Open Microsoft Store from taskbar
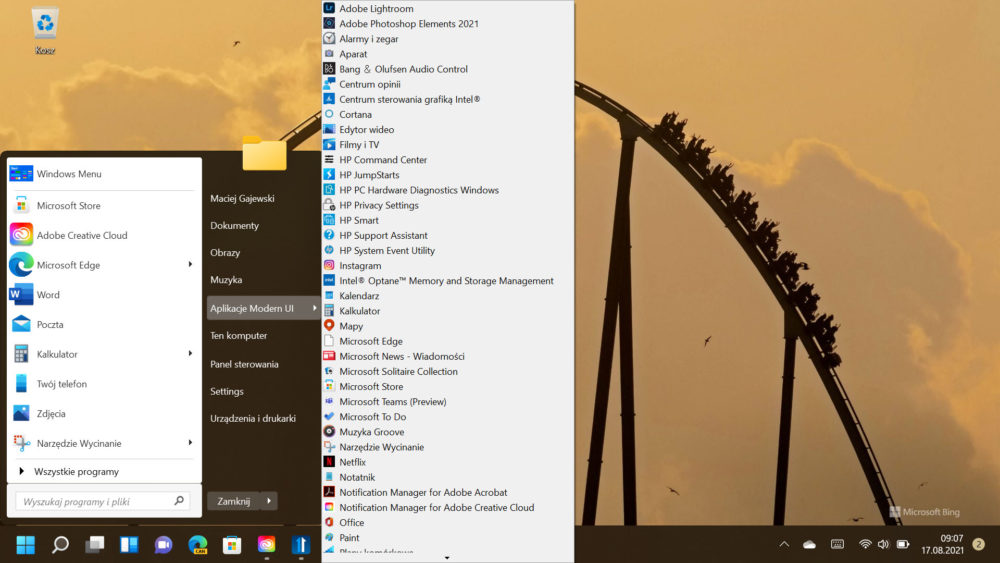 coord(232,545)
